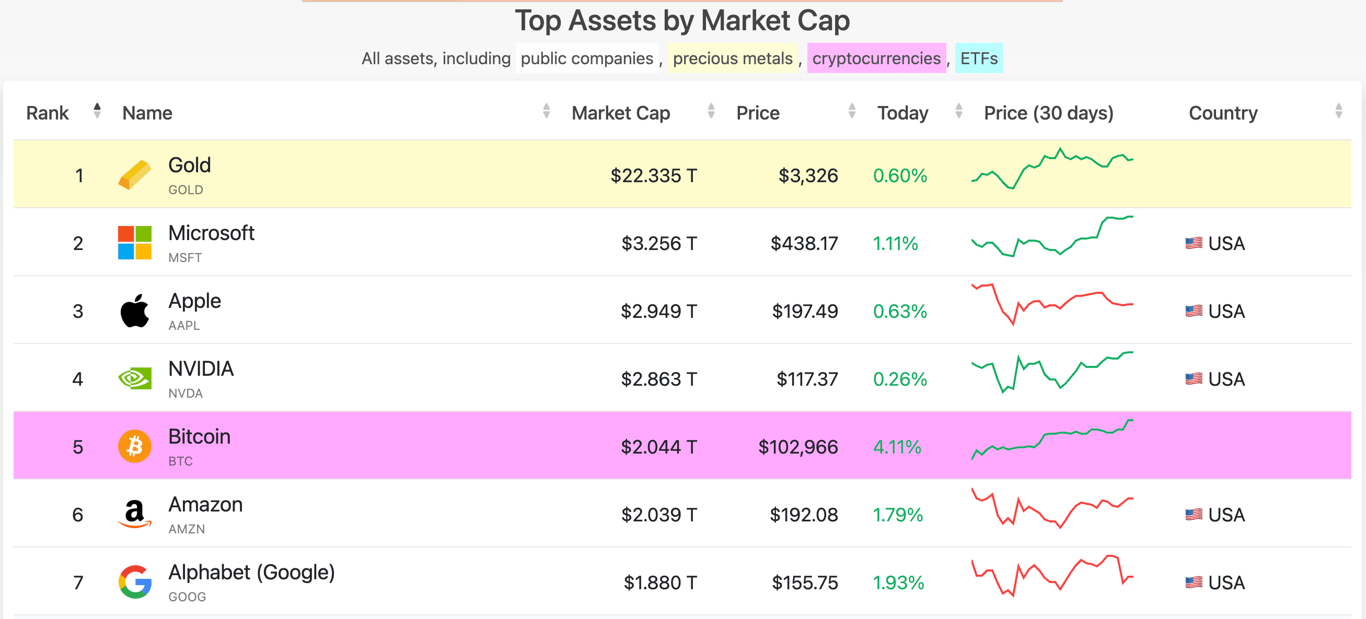Sort table by Rank arrows
Image resolution: width=1366 pixels, height=619 pixels.
point(97,111)
